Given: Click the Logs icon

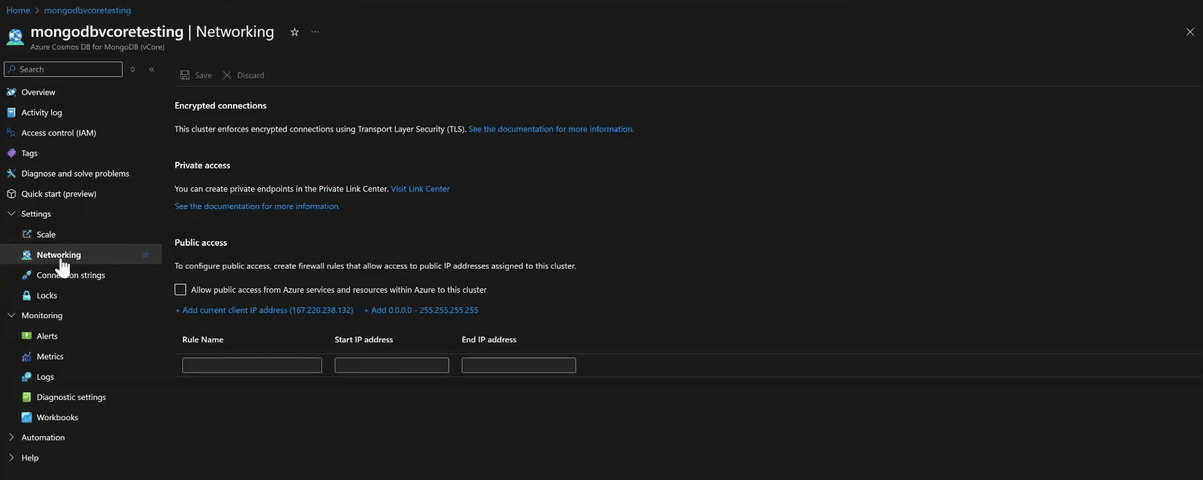Looking at the screenshot, I should 27,377.
